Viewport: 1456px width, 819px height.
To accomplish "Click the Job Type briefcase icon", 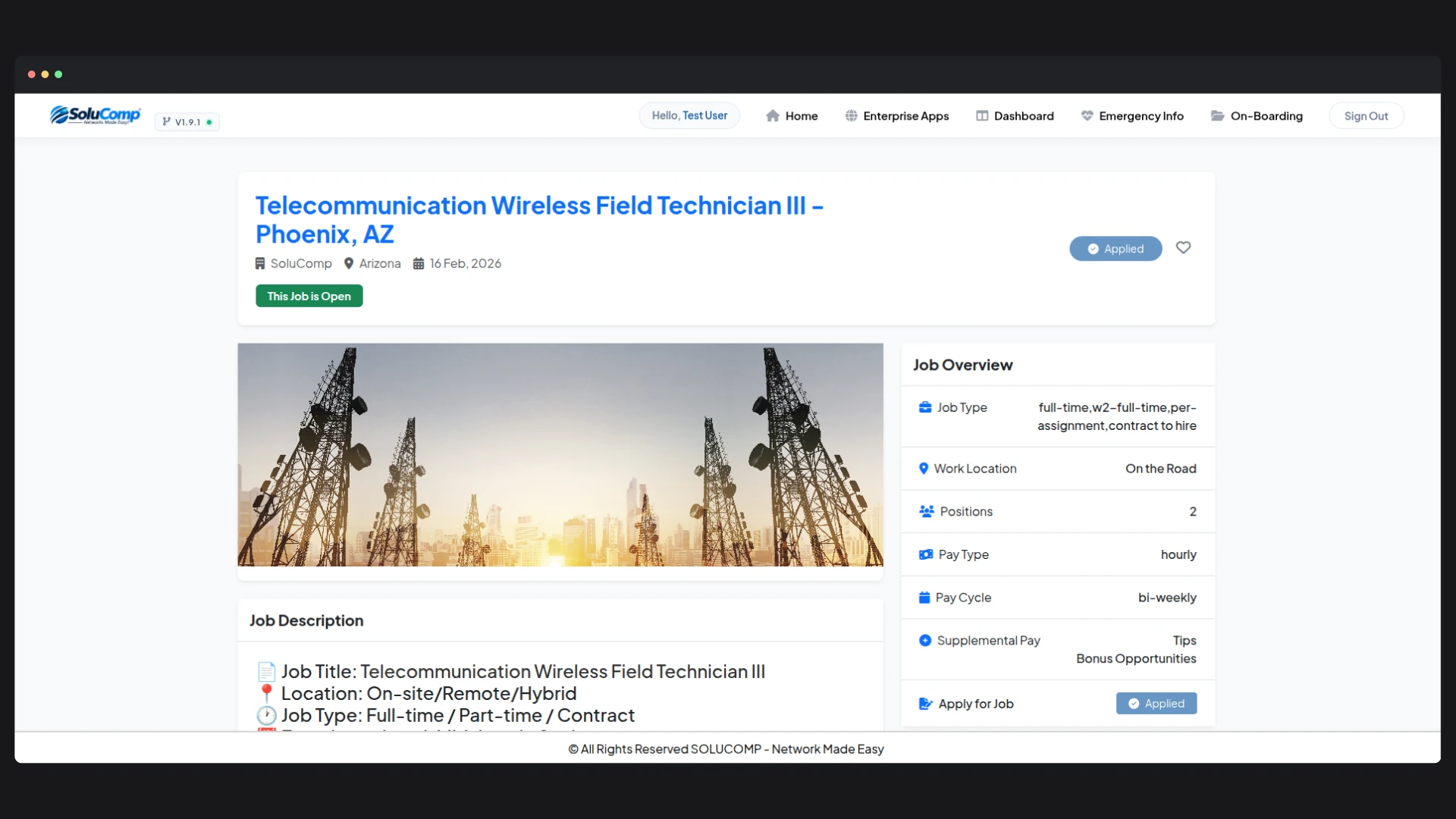I will (x=925, y=408).
